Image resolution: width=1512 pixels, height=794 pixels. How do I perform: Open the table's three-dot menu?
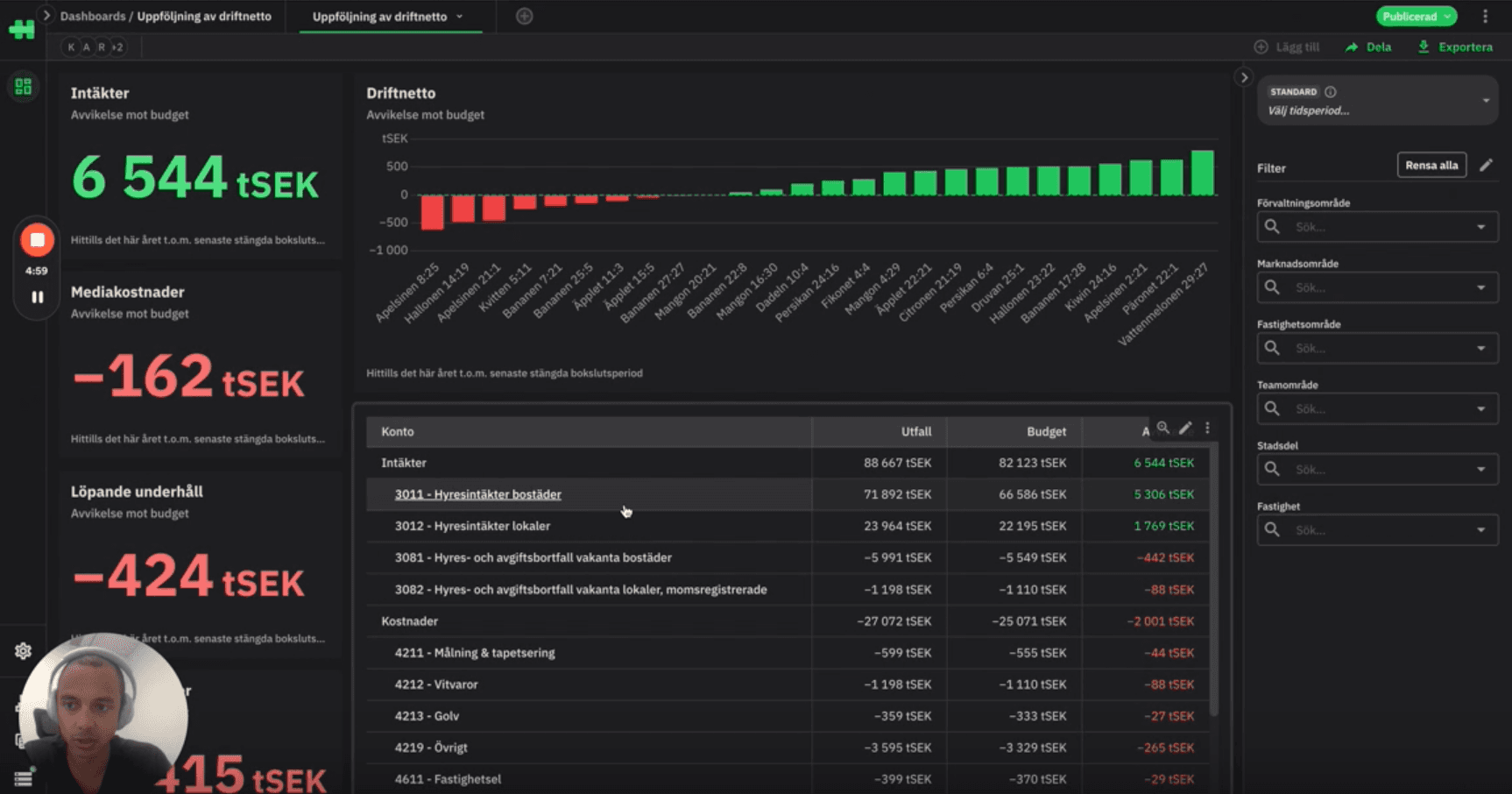[1207, 428]
